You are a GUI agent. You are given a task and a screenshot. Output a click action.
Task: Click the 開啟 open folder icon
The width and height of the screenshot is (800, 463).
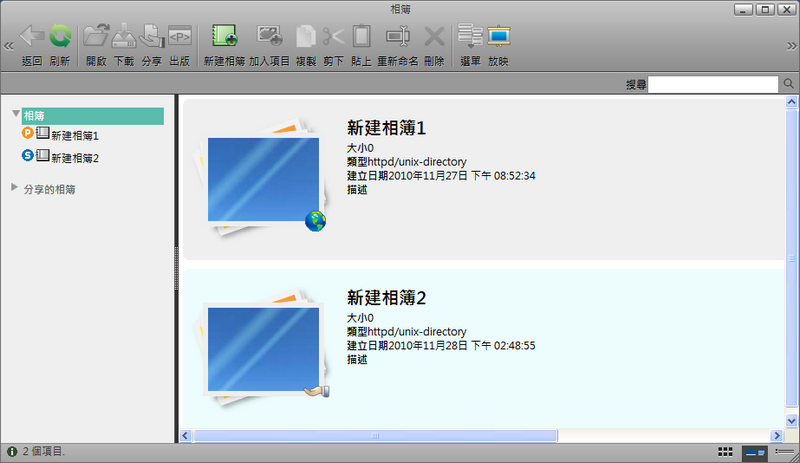(x=96, y=38)
